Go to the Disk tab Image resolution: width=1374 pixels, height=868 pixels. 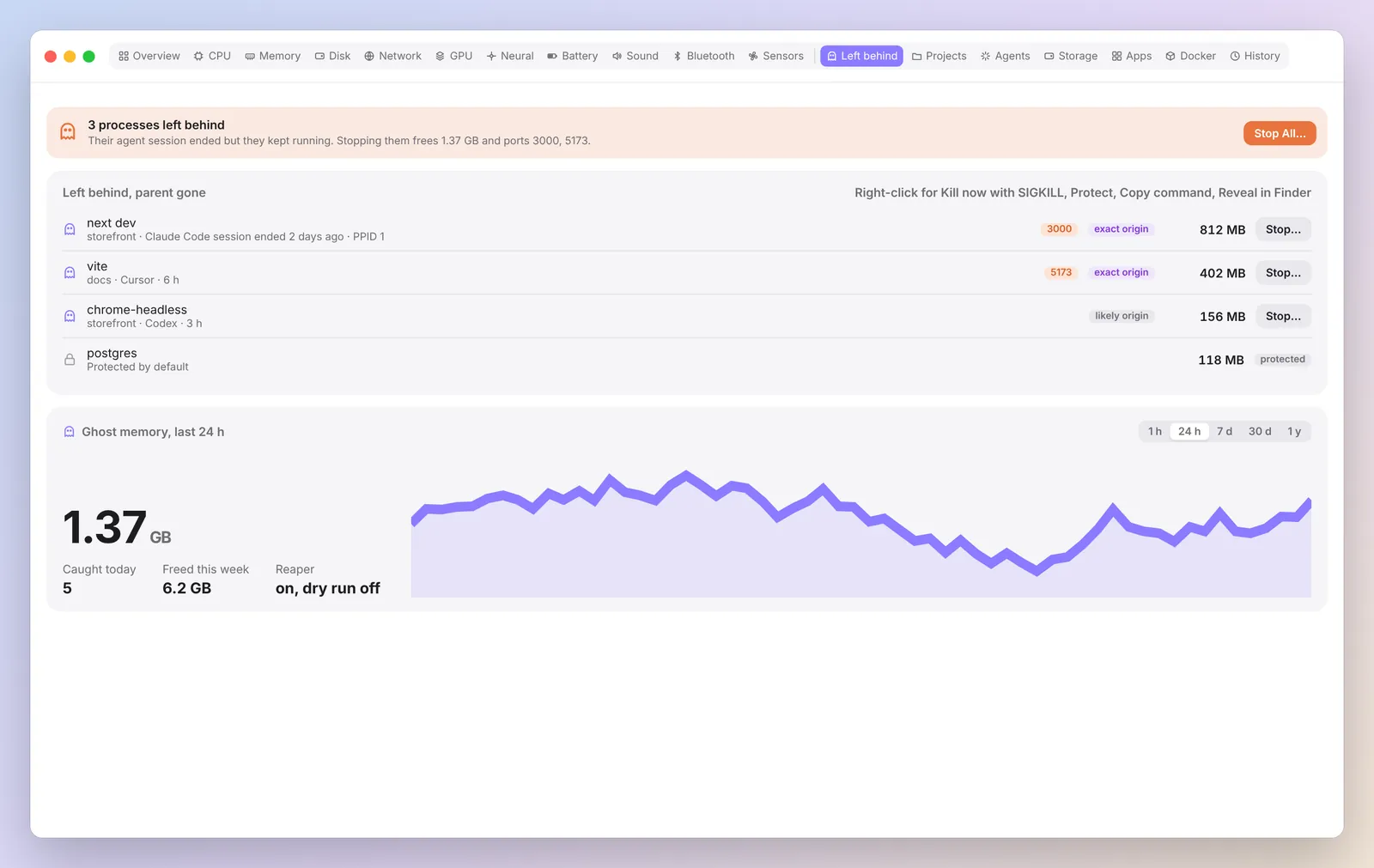tap(333, 56)
